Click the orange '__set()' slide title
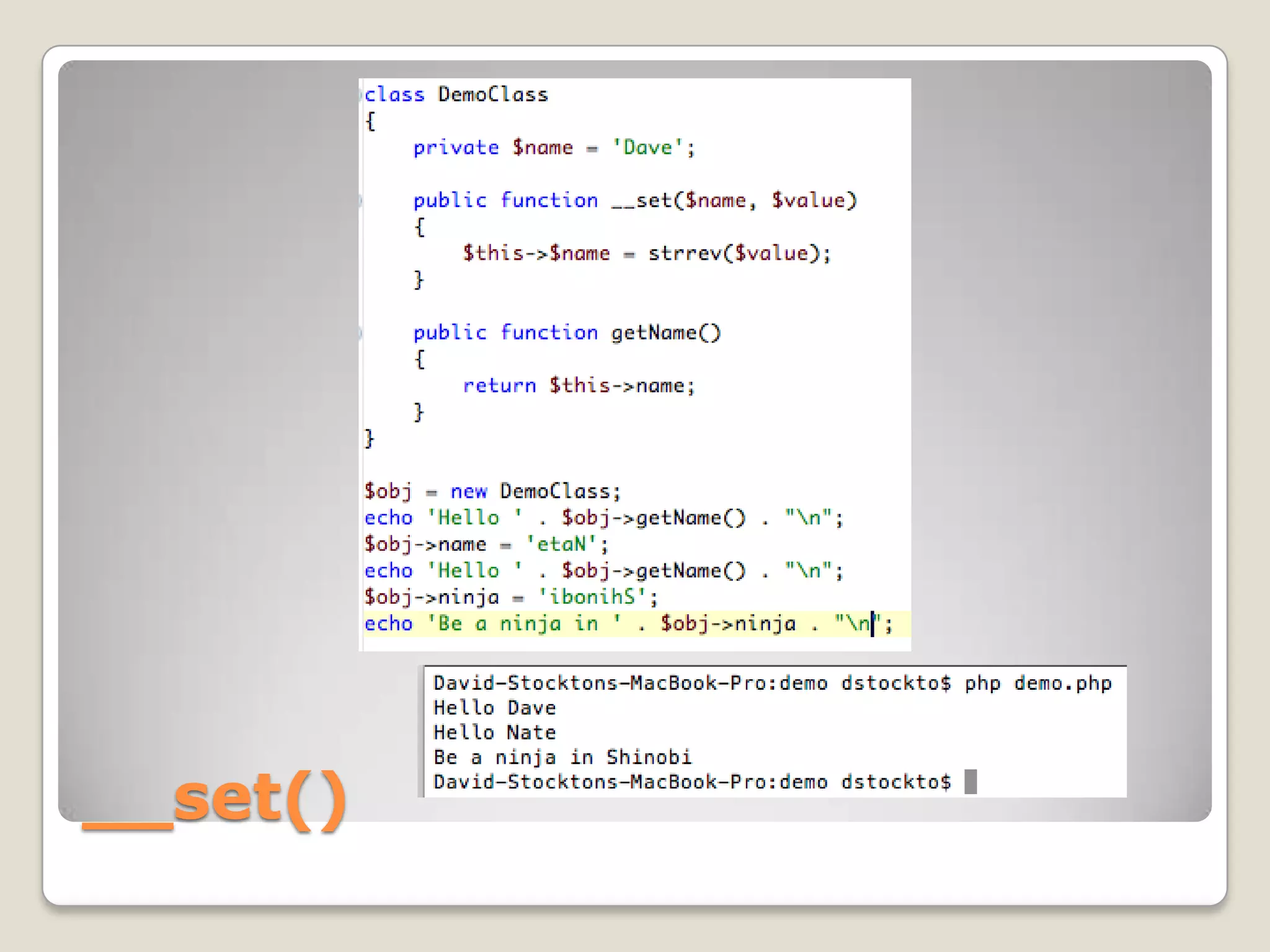Viewport: 1270px width, 952px height. 214,800
